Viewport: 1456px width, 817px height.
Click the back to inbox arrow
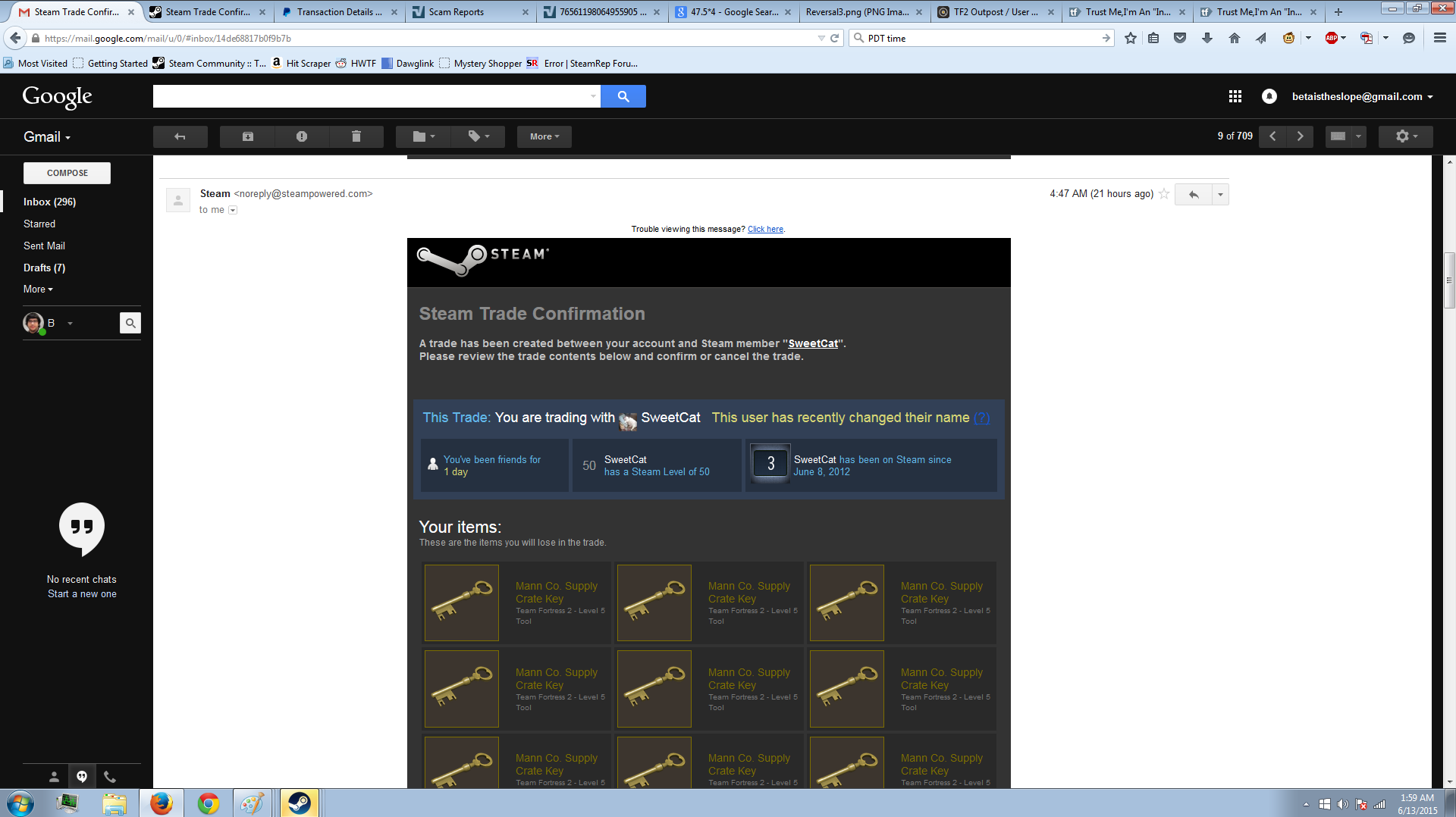180,136
